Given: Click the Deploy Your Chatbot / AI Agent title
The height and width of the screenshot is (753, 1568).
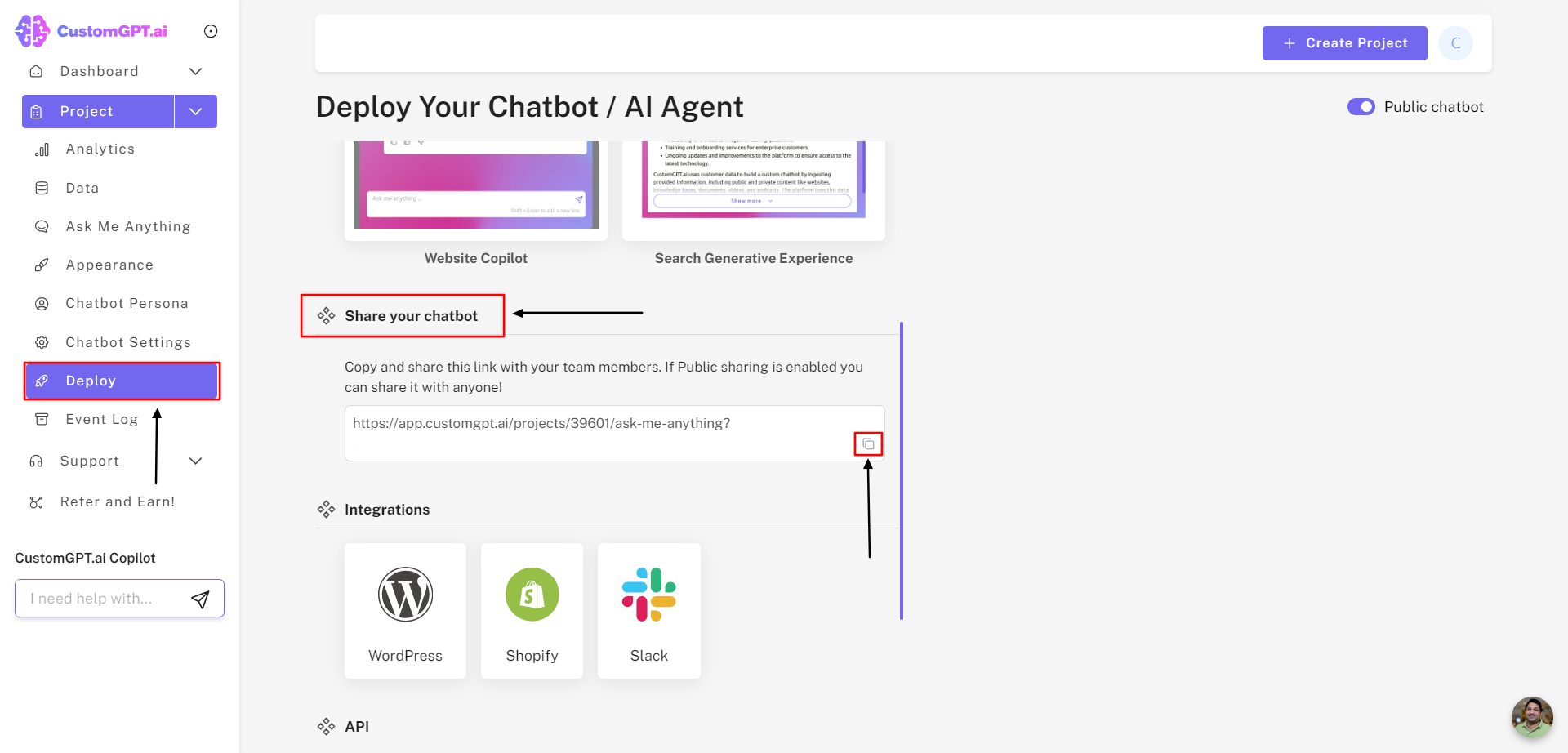Looking at the screenshot, I should 529,107.
